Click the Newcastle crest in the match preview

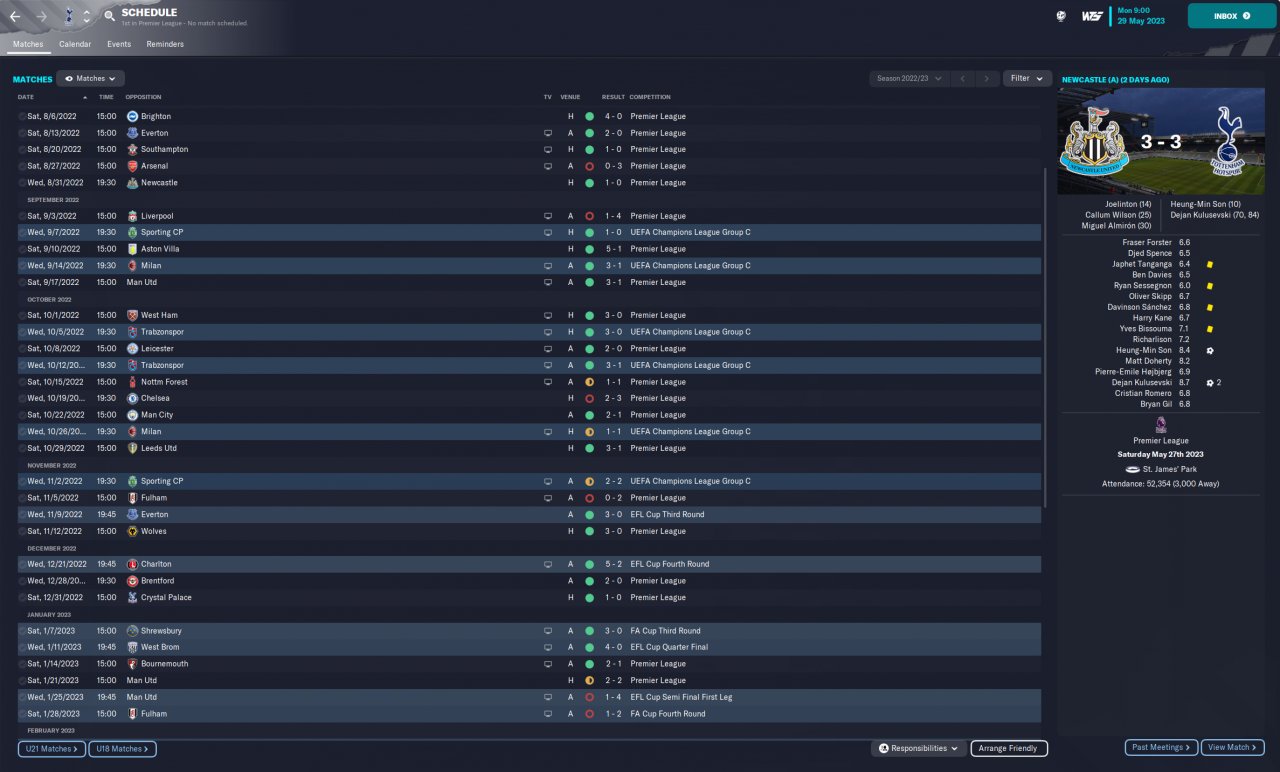point(1095,141)
